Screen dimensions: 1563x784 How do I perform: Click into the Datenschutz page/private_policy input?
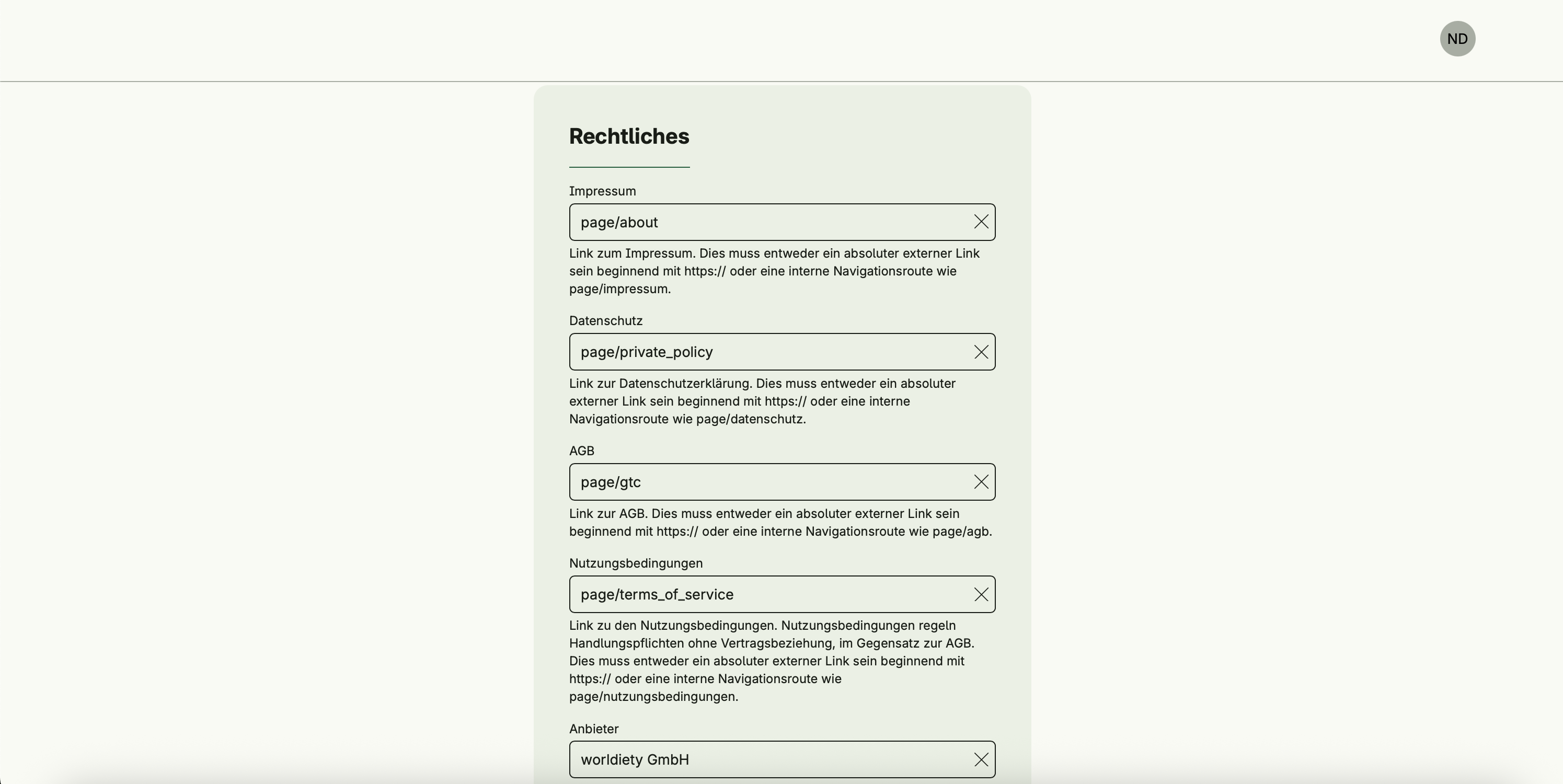[771, 352]
